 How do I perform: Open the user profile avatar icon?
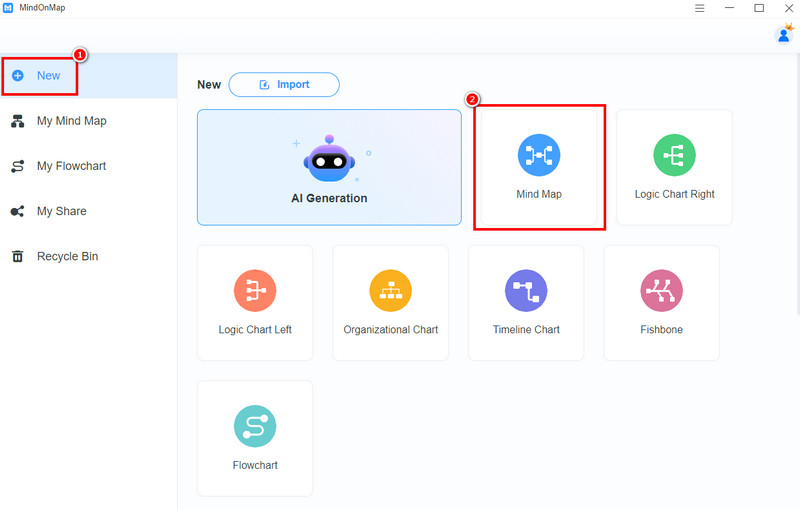(784, 35)
